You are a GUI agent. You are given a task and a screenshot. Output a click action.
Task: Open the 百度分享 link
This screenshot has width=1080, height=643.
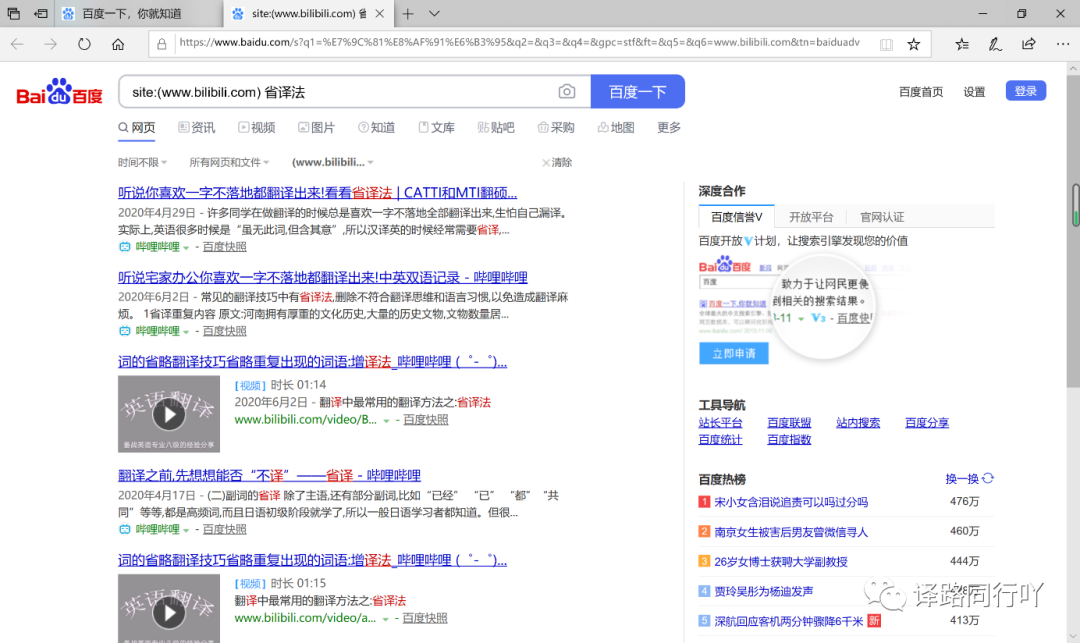927,423
